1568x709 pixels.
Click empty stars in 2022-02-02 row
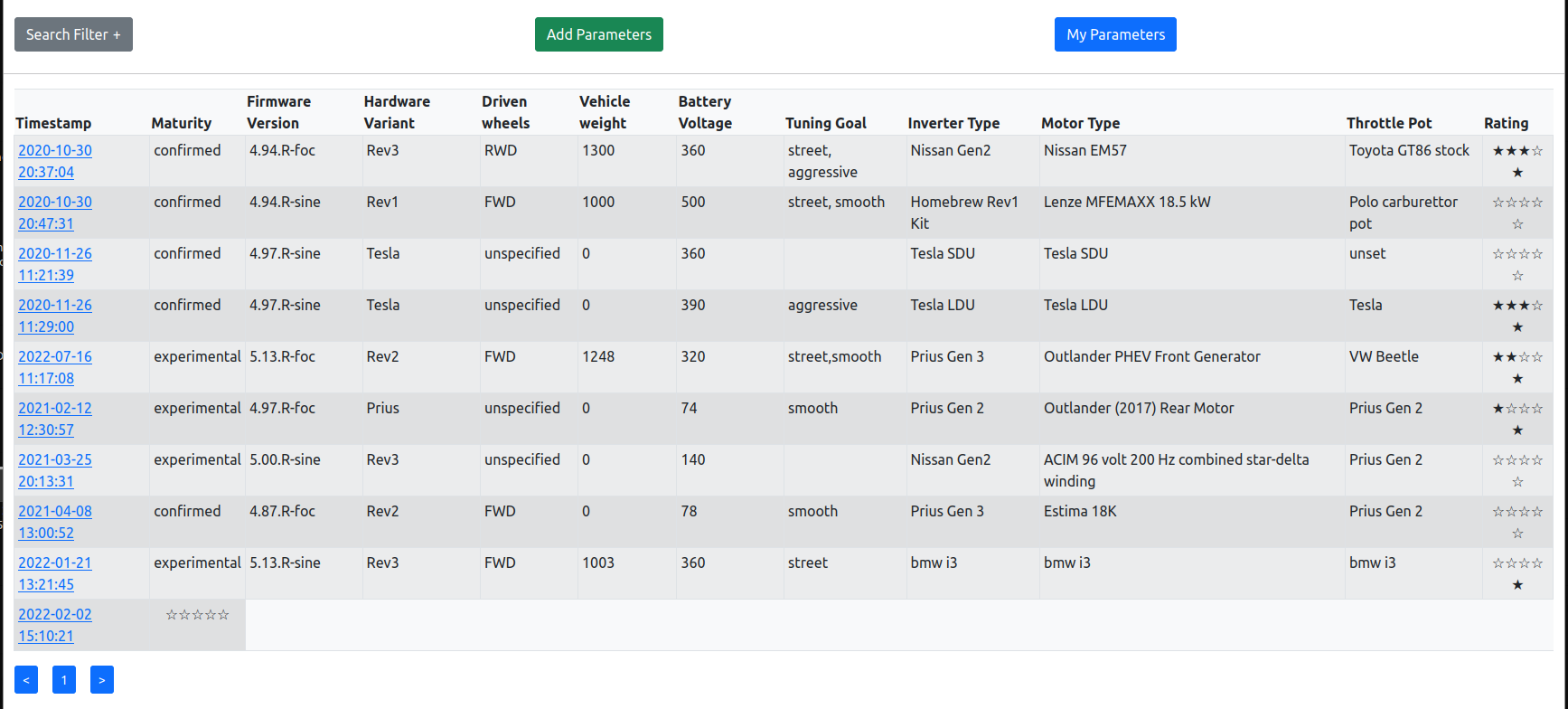click(197, 615)
